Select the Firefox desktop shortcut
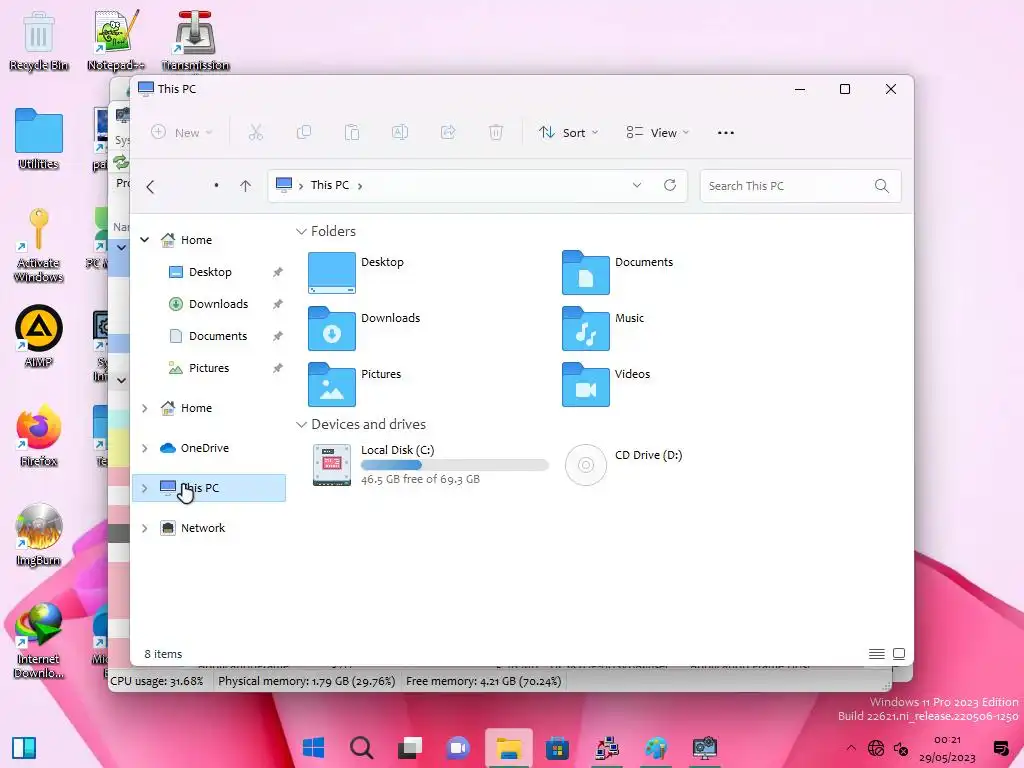 [x=39, y=436]
